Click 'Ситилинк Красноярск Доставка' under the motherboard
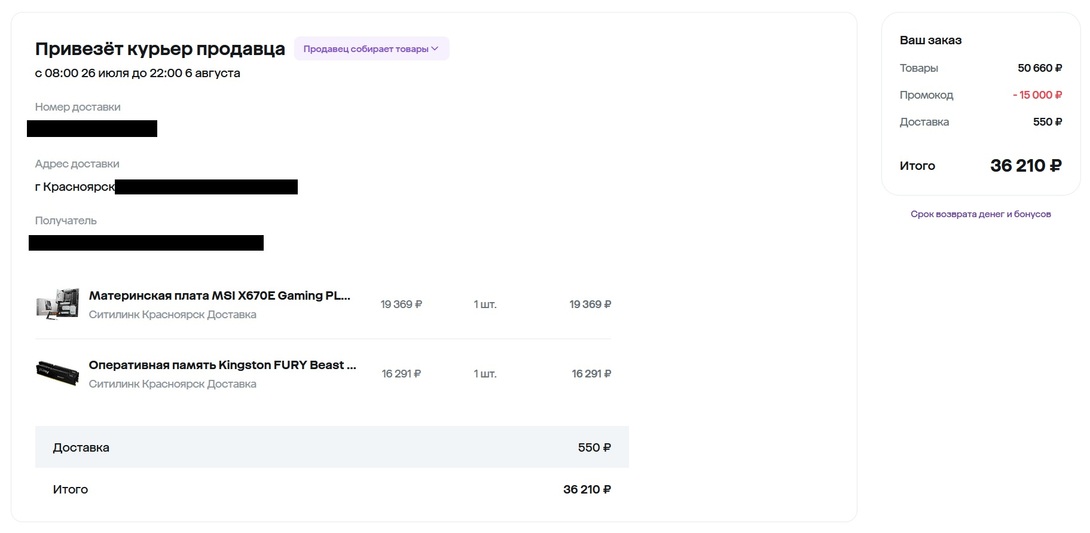The height and width of the screenshot is (533, 1090). pos(172,314)
